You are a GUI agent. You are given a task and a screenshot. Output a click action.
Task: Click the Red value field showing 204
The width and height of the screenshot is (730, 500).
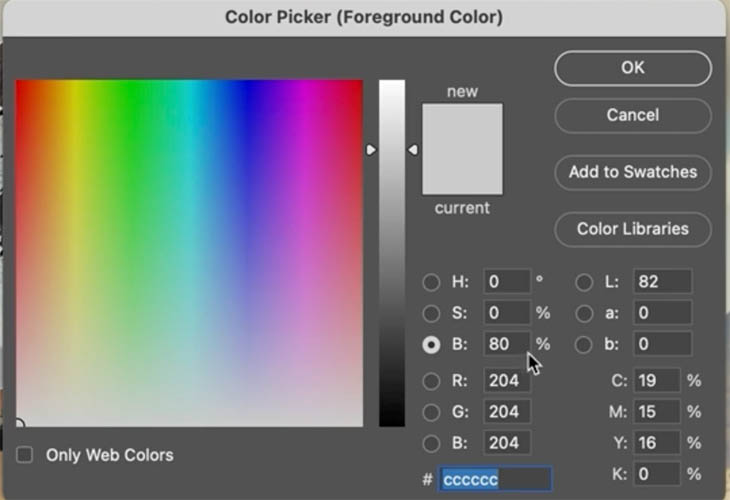click(507, 381)
